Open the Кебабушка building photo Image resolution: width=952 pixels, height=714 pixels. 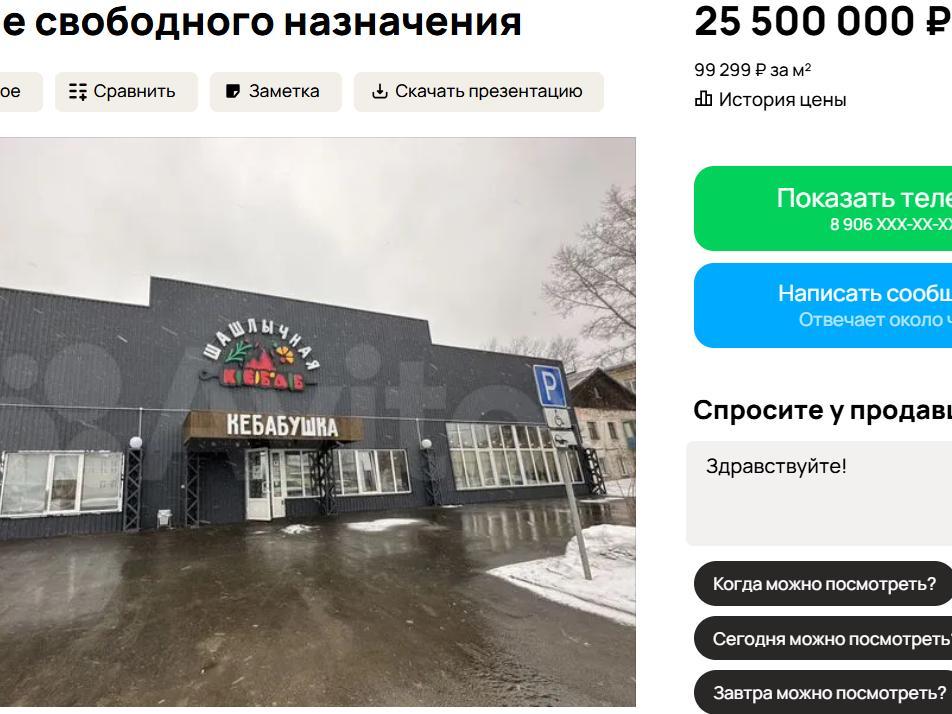318,422
